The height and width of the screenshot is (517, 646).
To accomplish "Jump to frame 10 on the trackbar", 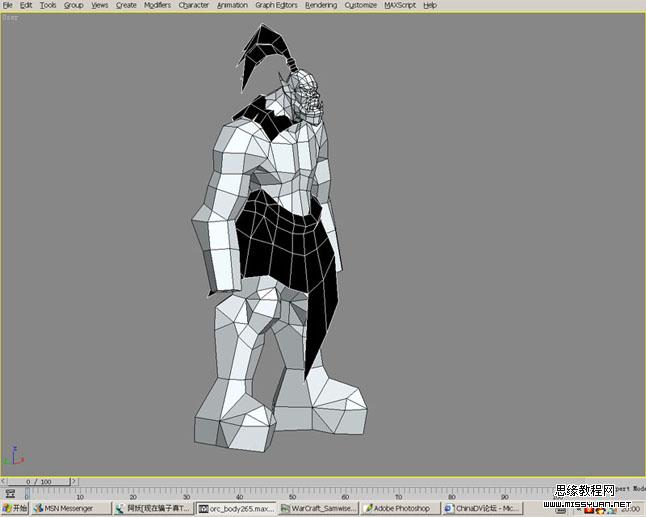I will 80,496.
